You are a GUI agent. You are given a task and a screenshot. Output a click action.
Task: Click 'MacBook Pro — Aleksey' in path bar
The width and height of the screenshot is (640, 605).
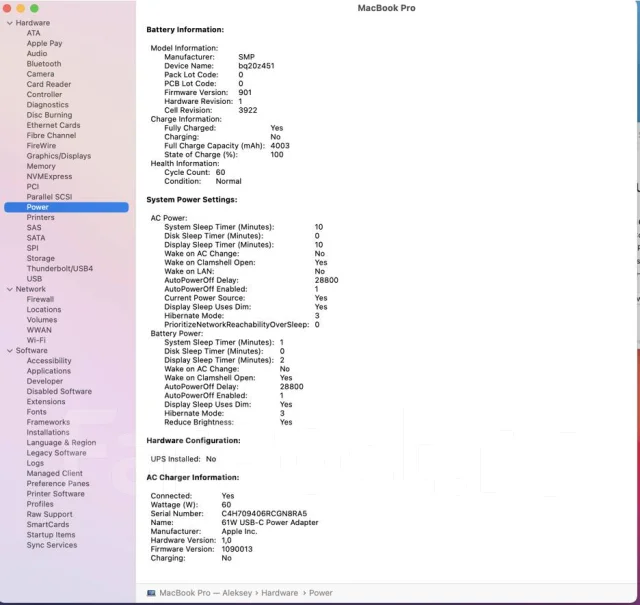tap(206, 593)
